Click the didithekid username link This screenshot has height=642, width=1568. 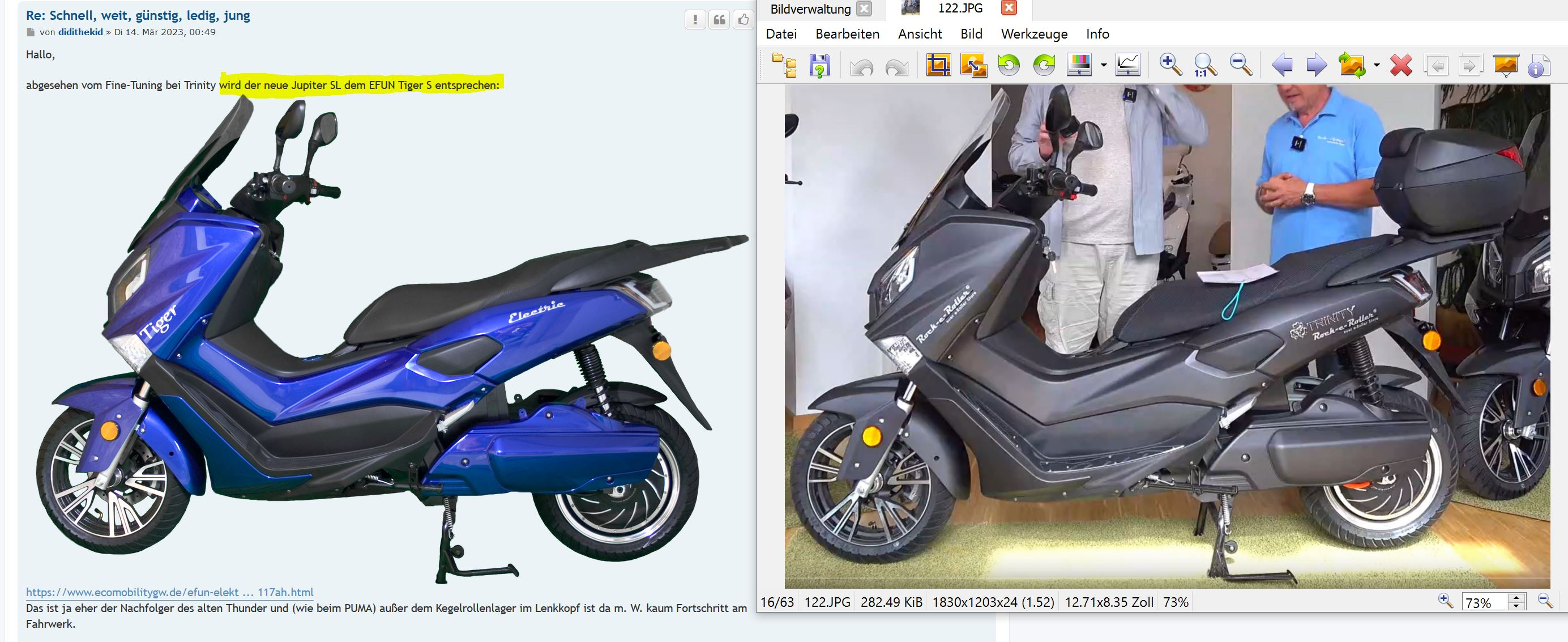coord(80,32)
